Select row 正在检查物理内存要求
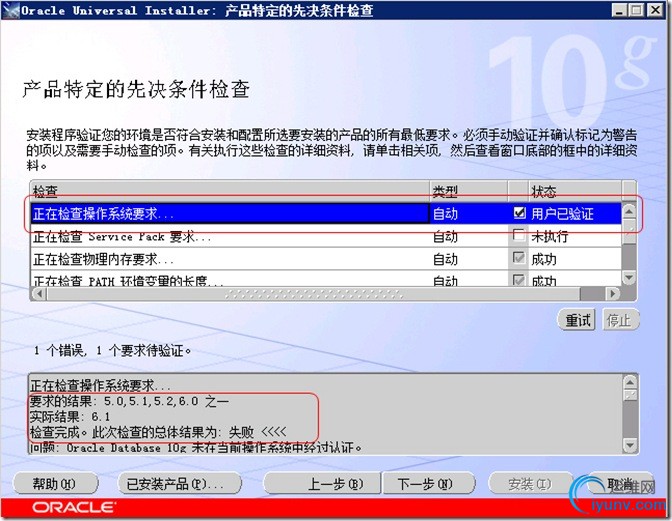The width and height of the screenshot is (672, 521). point(326,258)
